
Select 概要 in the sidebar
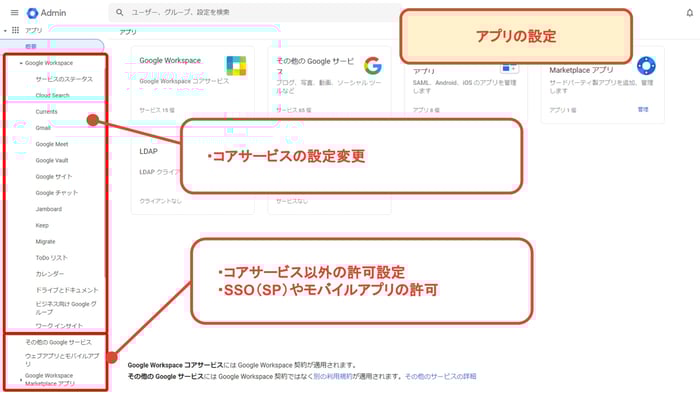pyautogui.click(x=31, y=46)
